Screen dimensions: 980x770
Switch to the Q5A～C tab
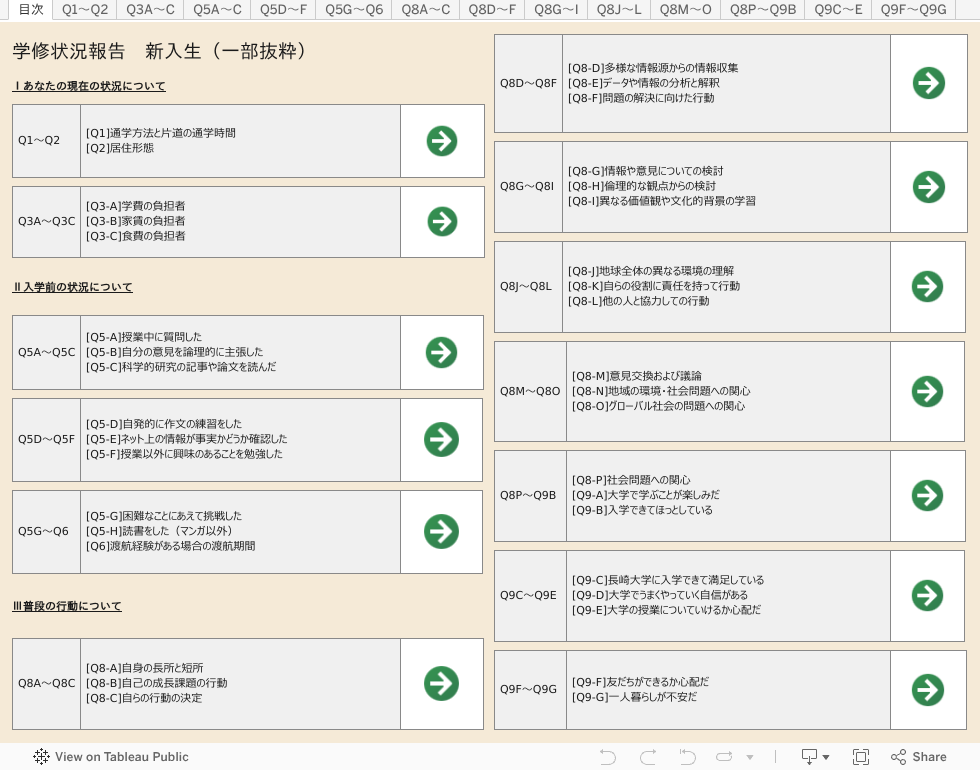point(217,10)
